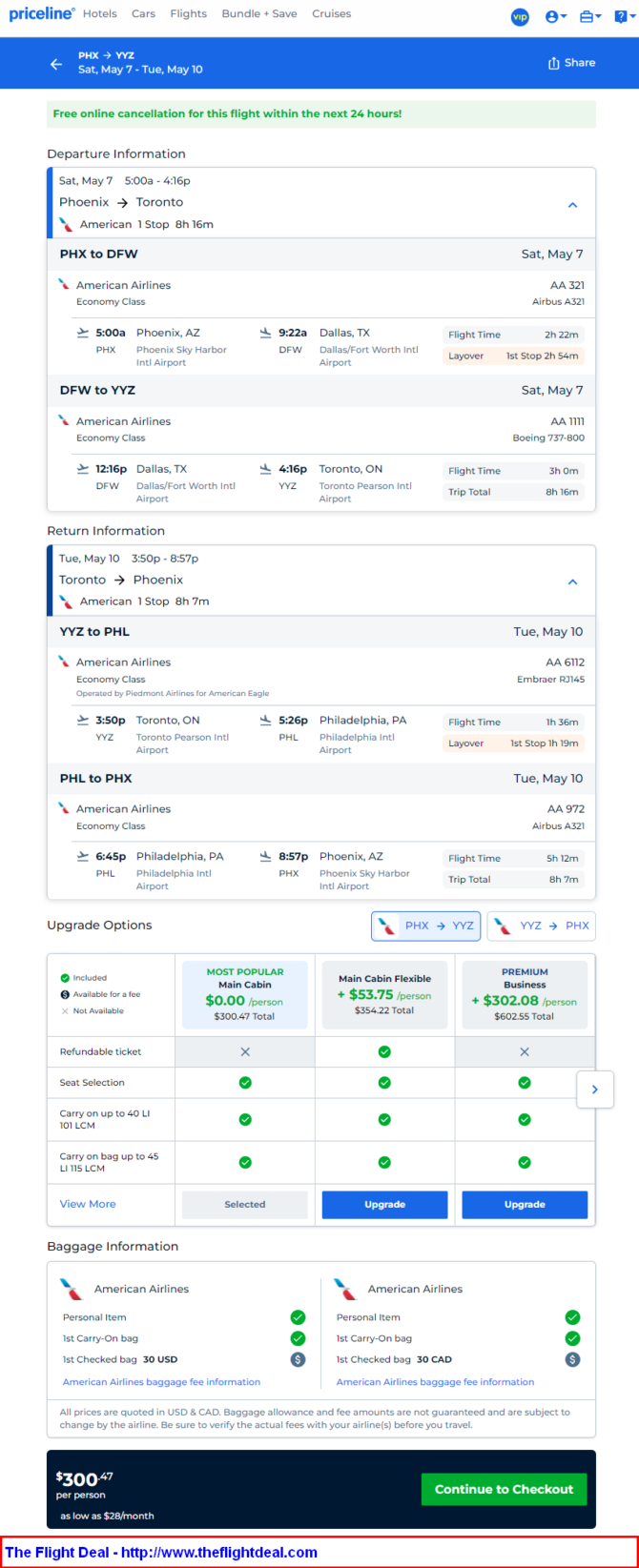
Task: Click Main Cabin Flexible refundable ticket checkmark
Action: point(384,1051)
